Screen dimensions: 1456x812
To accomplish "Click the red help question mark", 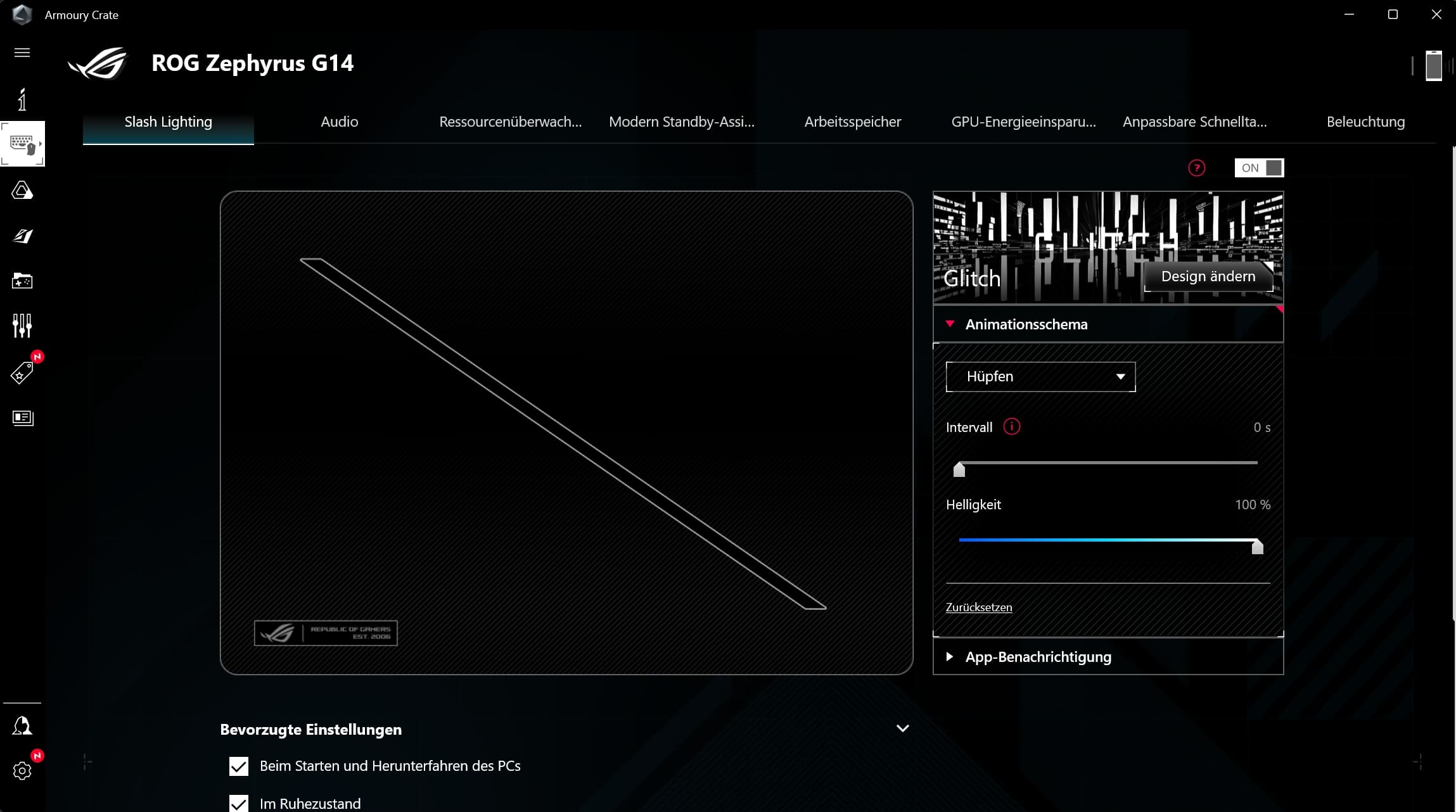I will click(1196, 168).
